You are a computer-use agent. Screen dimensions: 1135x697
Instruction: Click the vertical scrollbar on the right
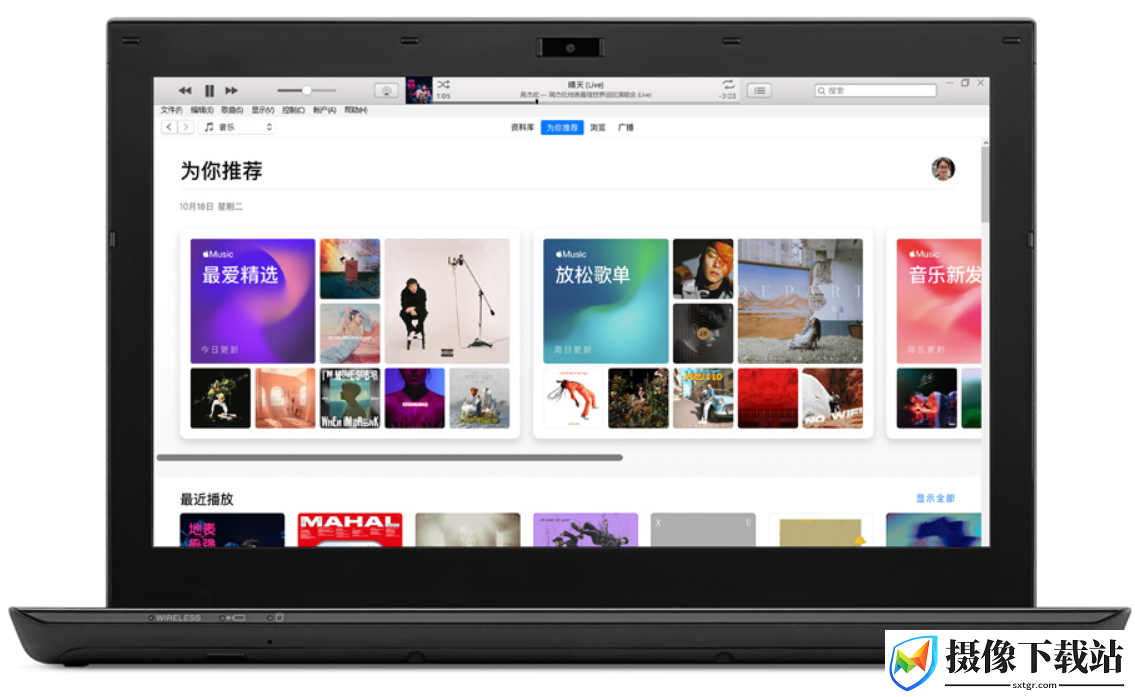click(x=985, y=185)
